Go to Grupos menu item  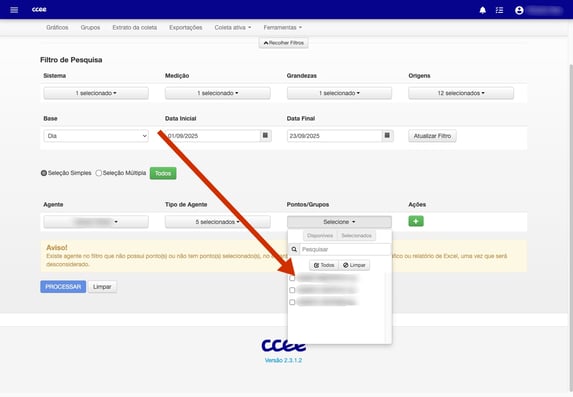pos(90,27)
